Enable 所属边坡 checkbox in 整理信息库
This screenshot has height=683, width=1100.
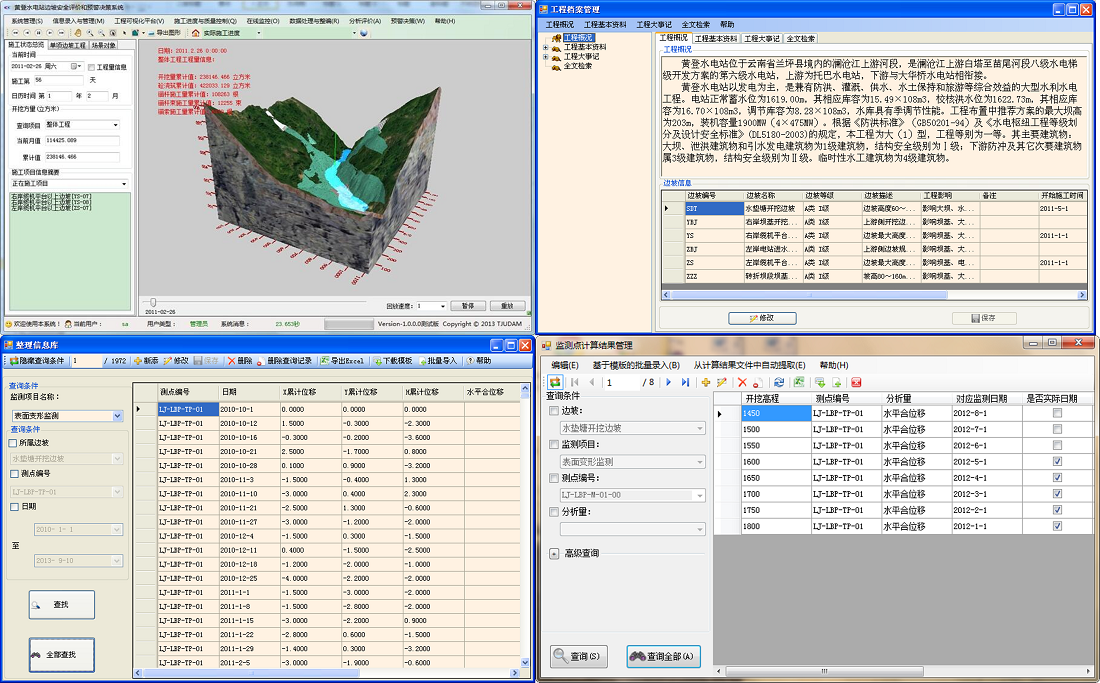(13, 443)
